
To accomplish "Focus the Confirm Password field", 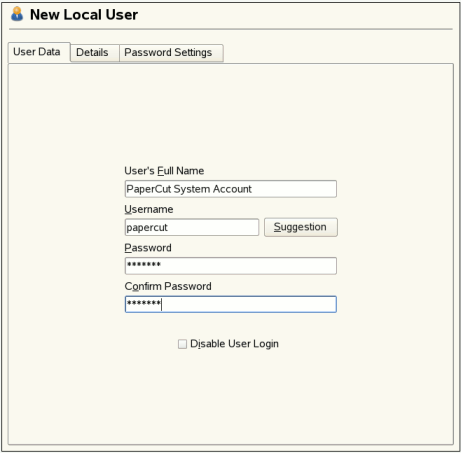I will tap(231, 304).
